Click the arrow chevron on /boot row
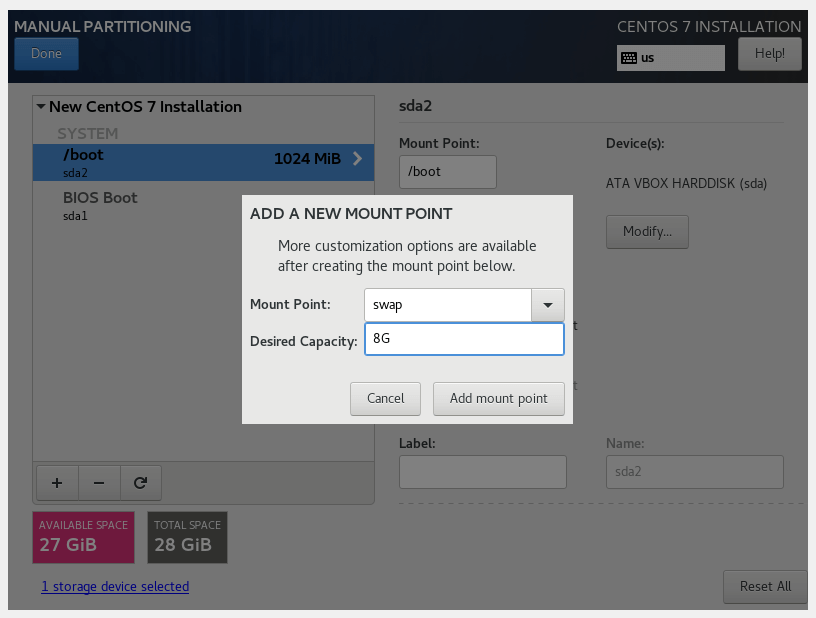Screen dimensions: 816x618 point(358,158)
